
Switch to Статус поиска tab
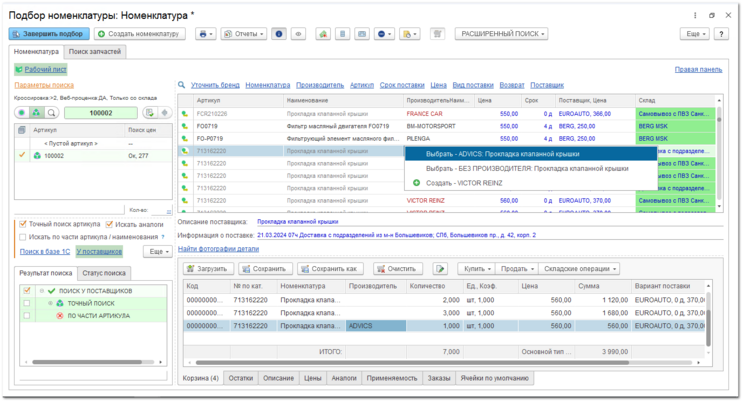point(104,273)
